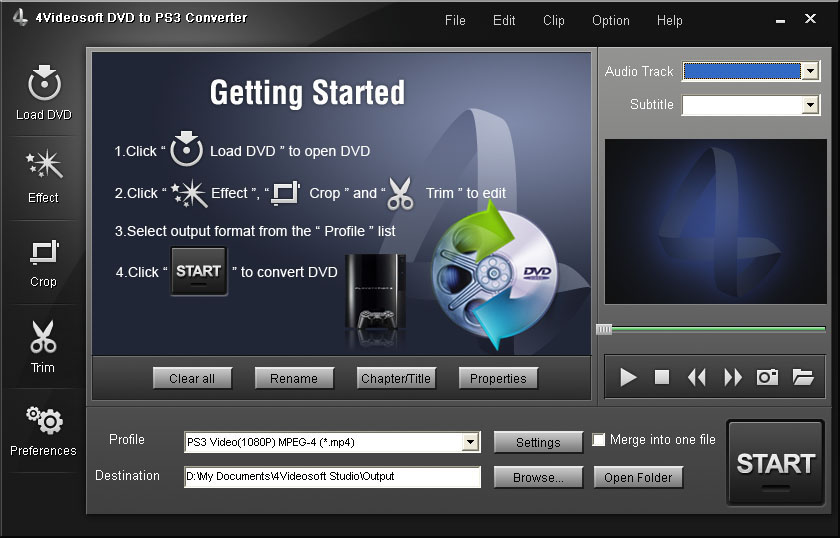Click the preview seek slider handle
Image resolution: width=840 pixels, height=538 pixels.
coord(604,329)
